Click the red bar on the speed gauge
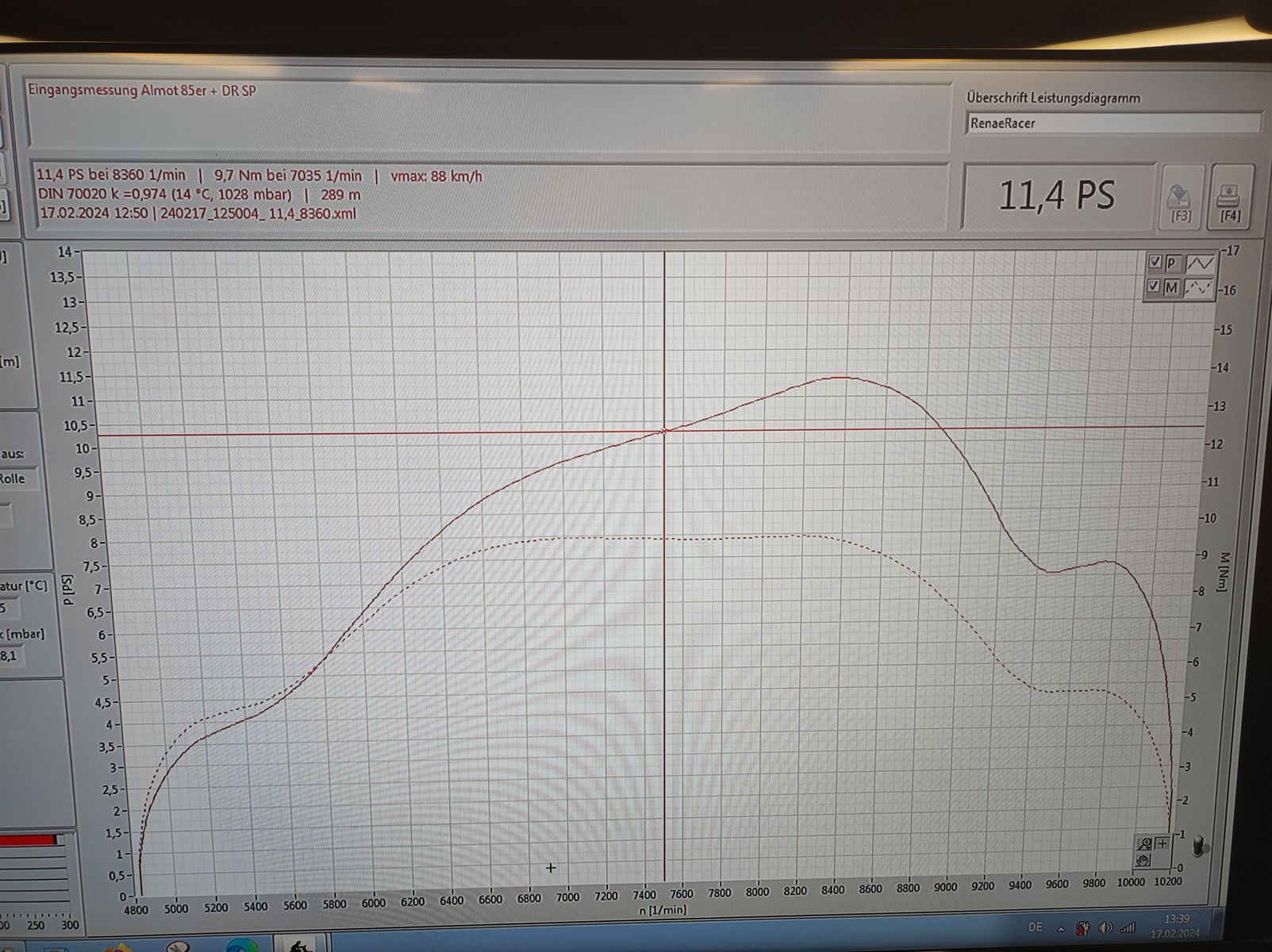The height and width of the screenshot is (952, 1272). click(28, 840)
